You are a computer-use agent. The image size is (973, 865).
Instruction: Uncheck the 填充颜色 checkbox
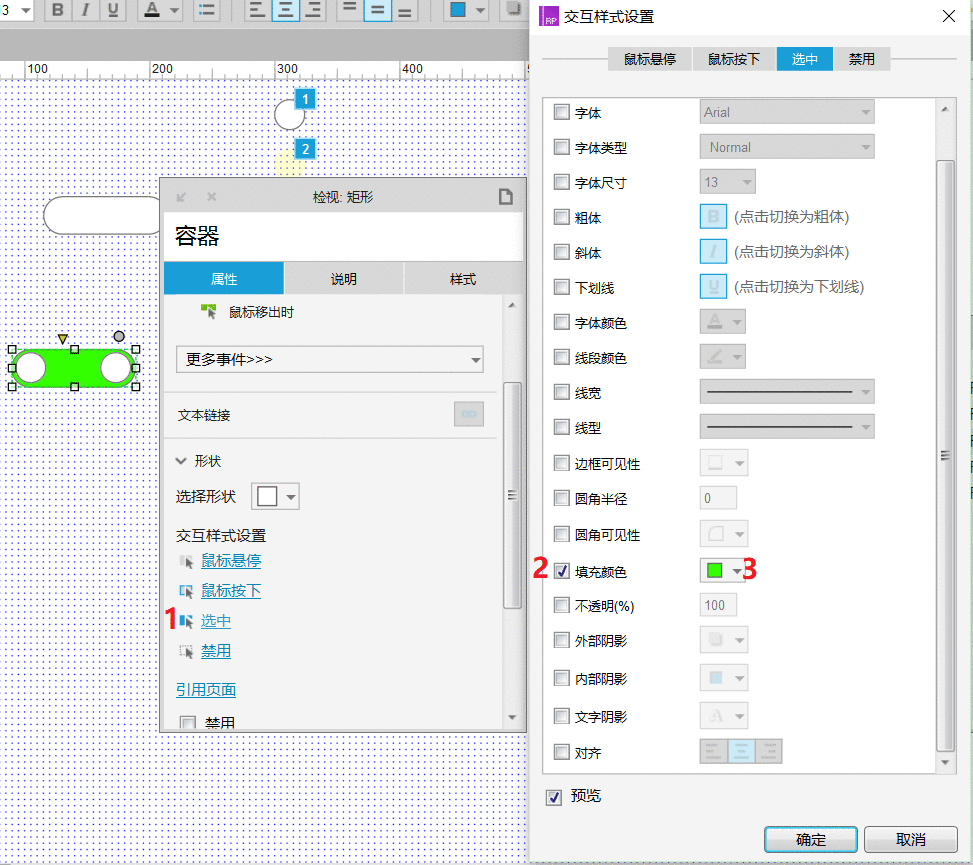[562, 571]
